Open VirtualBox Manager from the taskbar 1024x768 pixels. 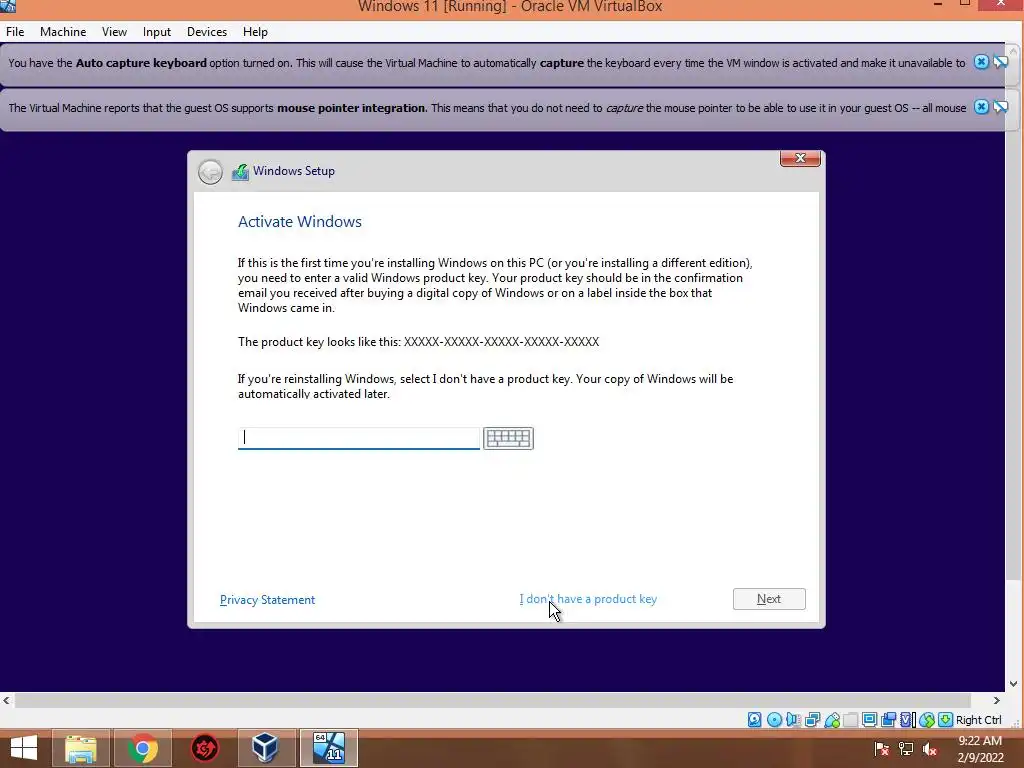point(265,748)
